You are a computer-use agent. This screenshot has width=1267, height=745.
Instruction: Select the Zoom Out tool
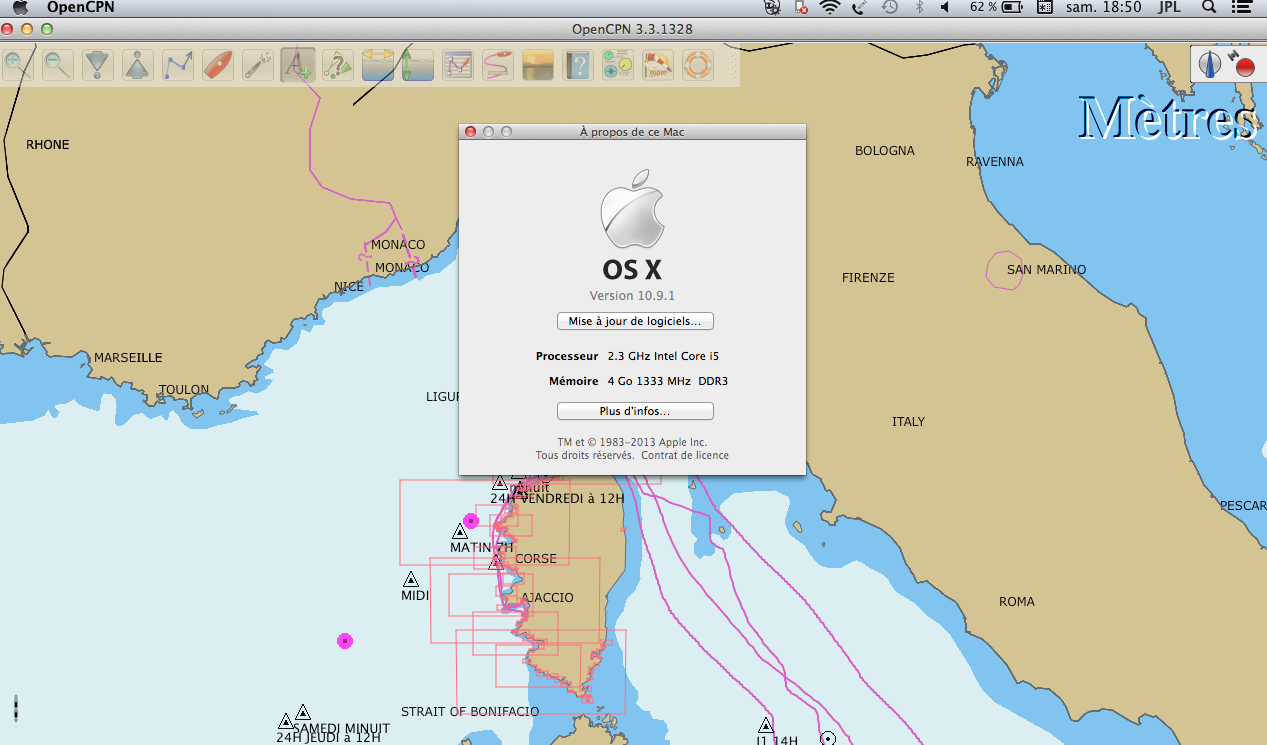[x=58, y=66]
